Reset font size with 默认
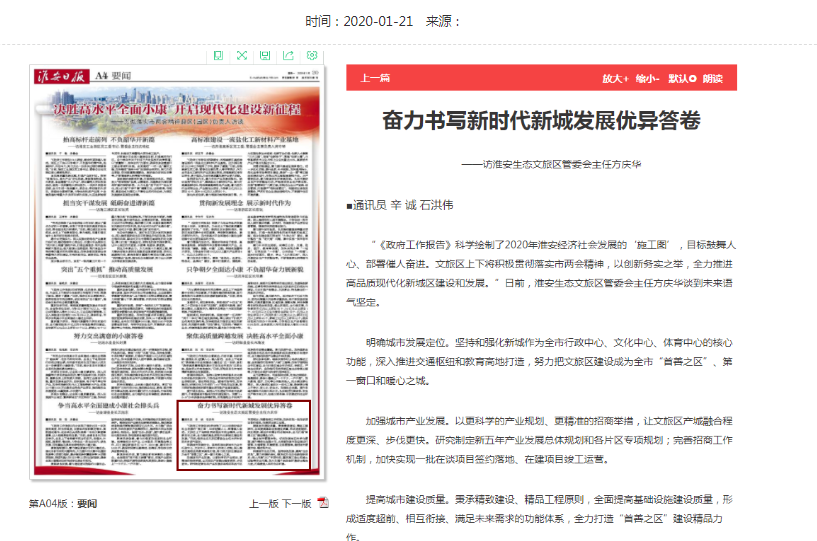817x541 pixels. click(x=681, y=78)
